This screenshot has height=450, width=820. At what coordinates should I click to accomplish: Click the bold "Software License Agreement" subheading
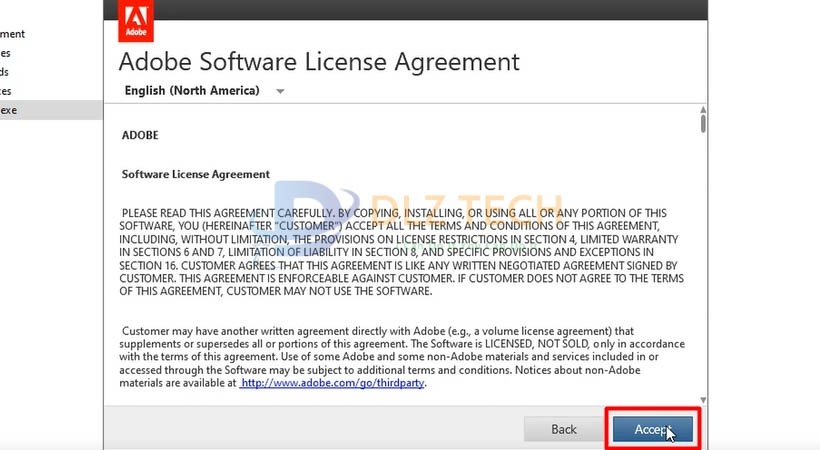(x=196, y=174)
